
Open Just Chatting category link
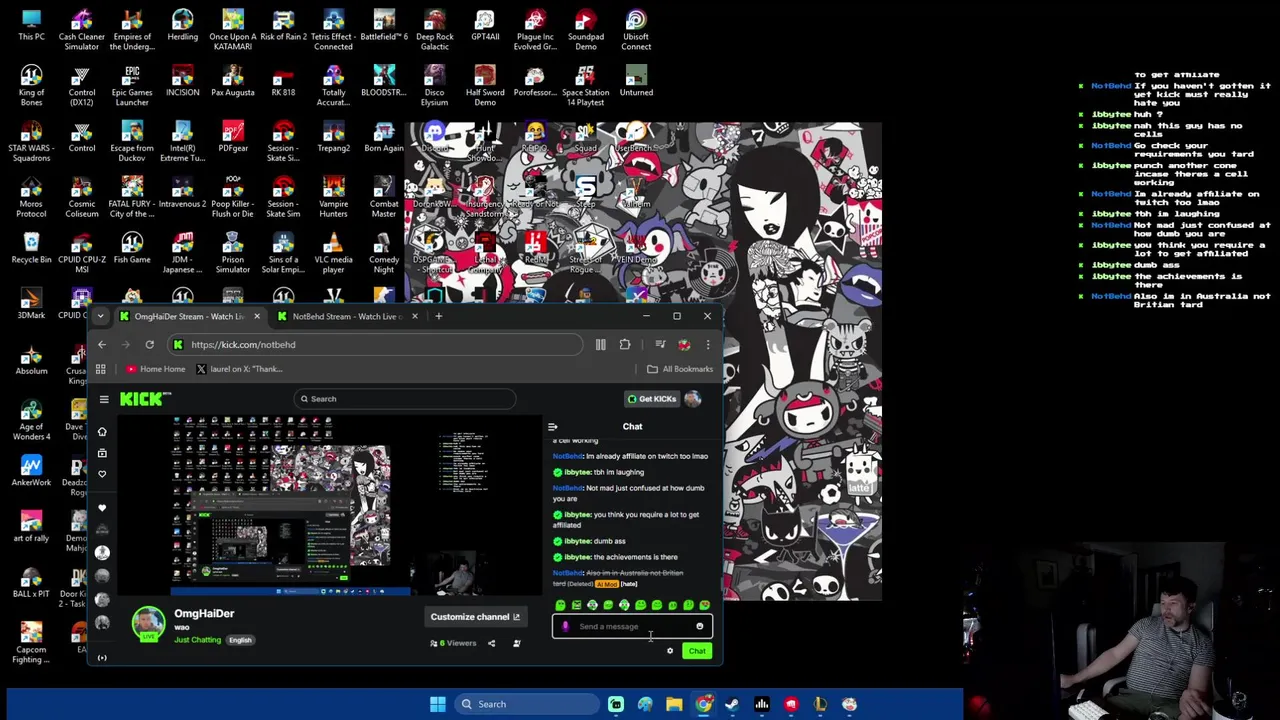point(198,640)
